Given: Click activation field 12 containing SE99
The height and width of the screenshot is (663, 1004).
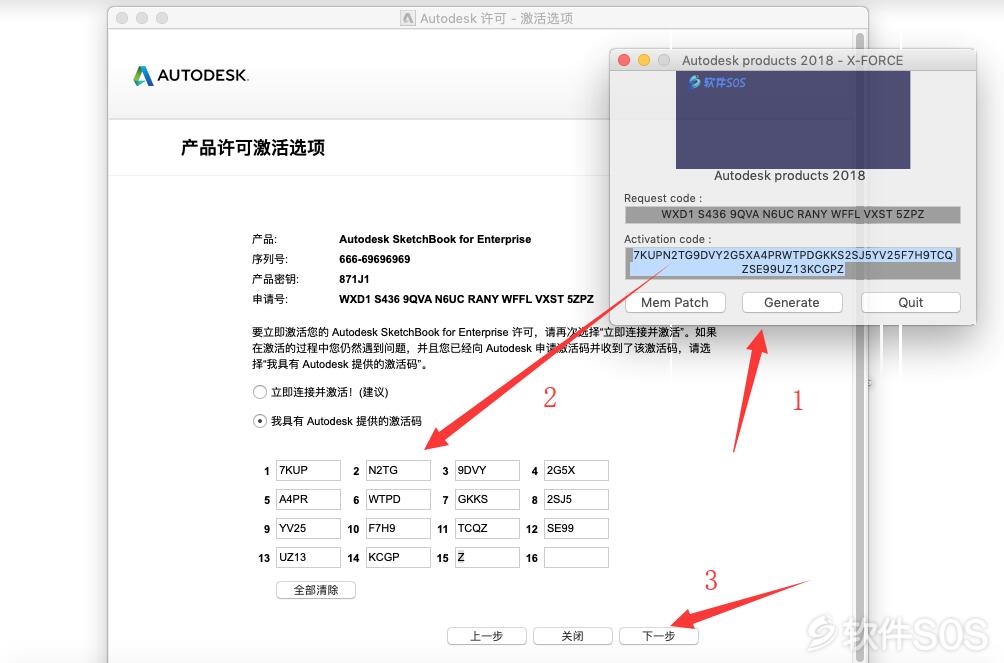Looking at the screenshot, I should point(576,528).
